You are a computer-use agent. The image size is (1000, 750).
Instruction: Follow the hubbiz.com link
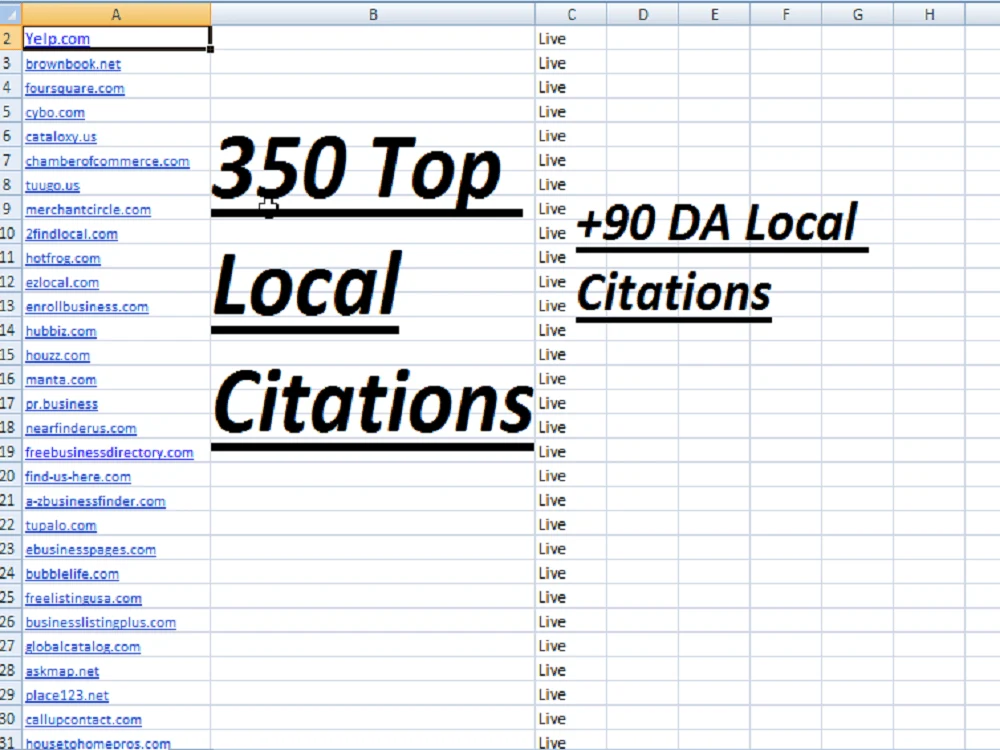(61, 332)
